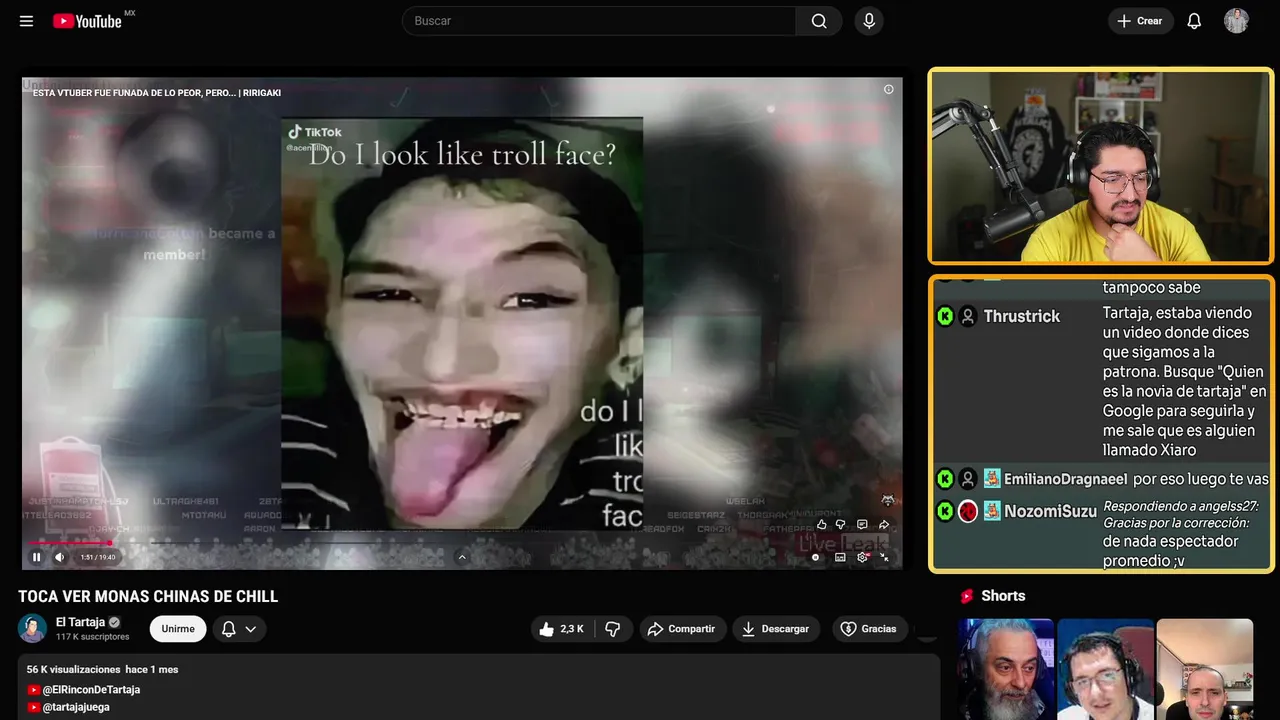
Task: Dislike from the player overlay thumbs-down
Action: [x=841, y=524]
